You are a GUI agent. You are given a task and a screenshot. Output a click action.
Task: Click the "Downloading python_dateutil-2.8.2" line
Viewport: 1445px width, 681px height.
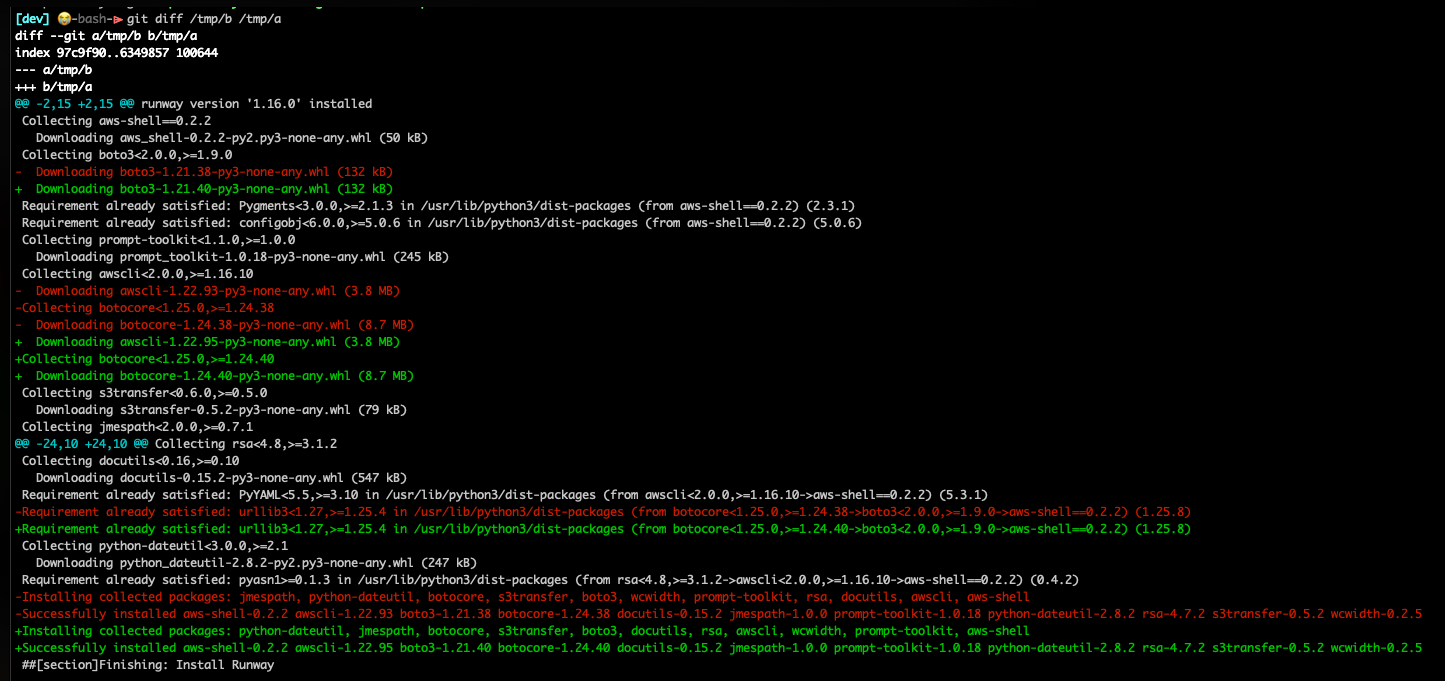tap(257, 563)
